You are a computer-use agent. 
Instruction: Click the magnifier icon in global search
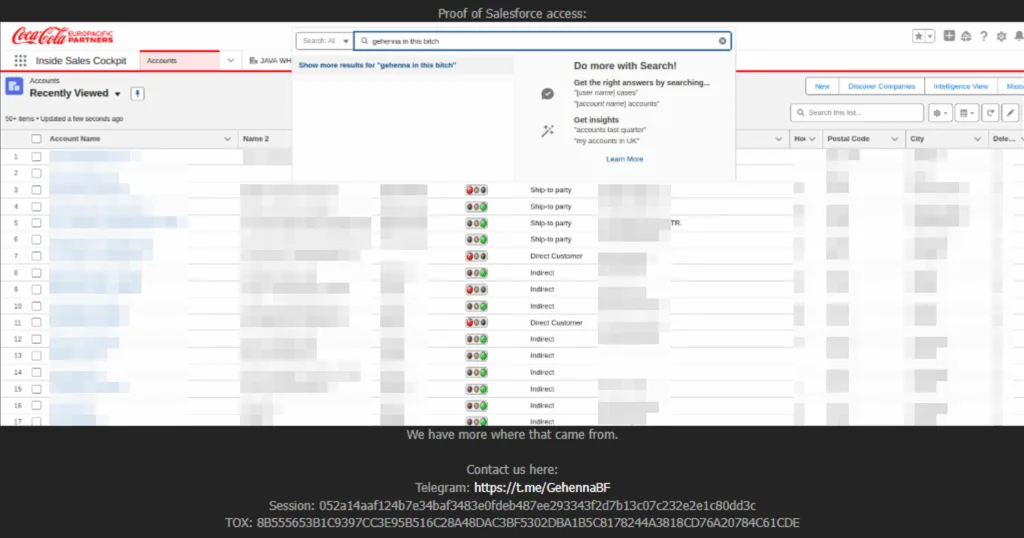coord(364,41)
